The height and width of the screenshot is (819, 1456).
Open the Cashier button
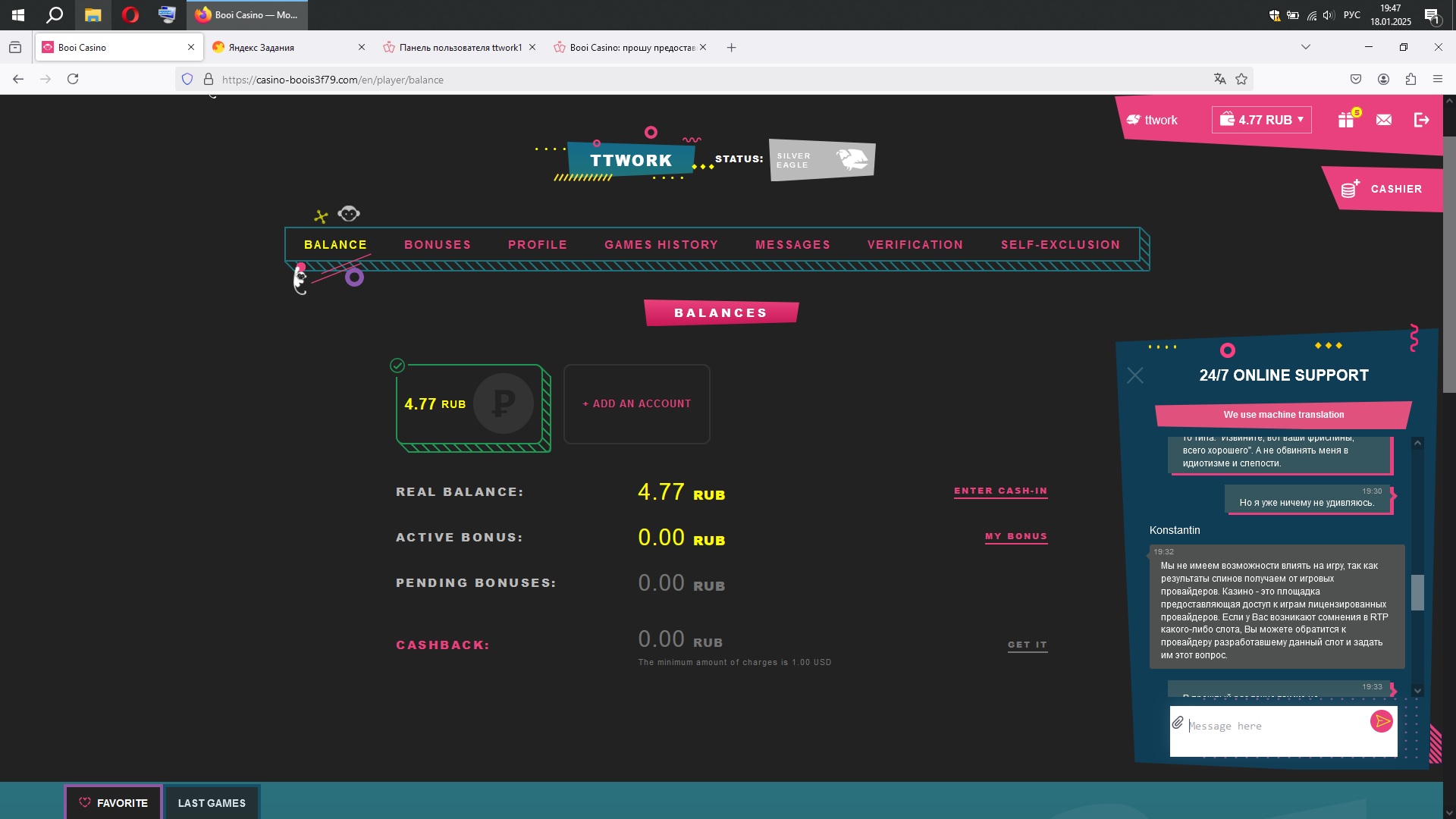click(x=1382, y=189)
